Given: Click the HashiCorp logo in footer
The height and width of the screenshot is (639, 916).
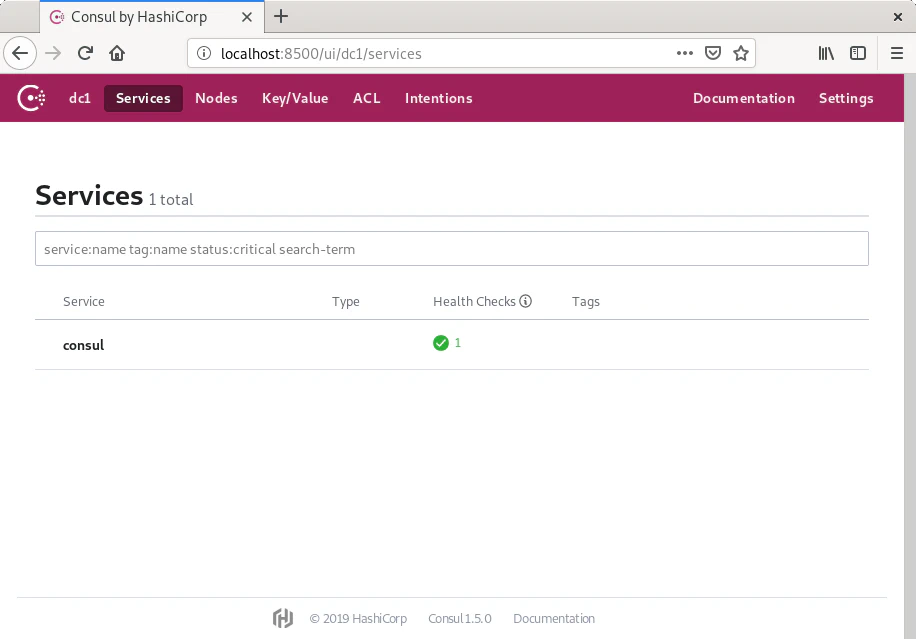Looking at the screenshot, I should [x=283, y=618].
